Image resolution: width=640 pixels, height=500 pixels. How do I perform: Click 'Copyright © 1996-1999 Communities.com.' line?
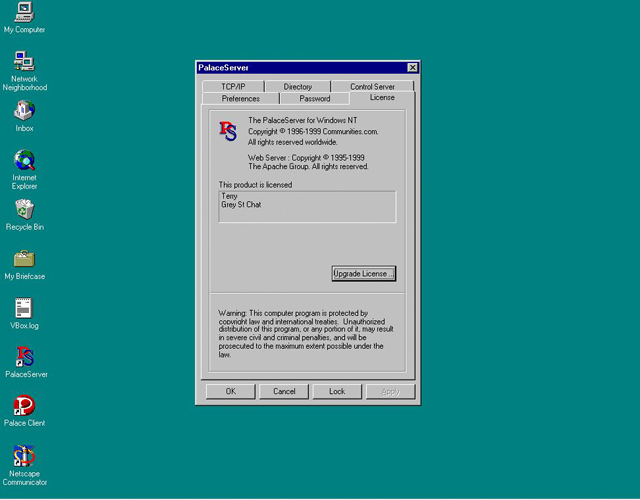[x=313, y=131]
